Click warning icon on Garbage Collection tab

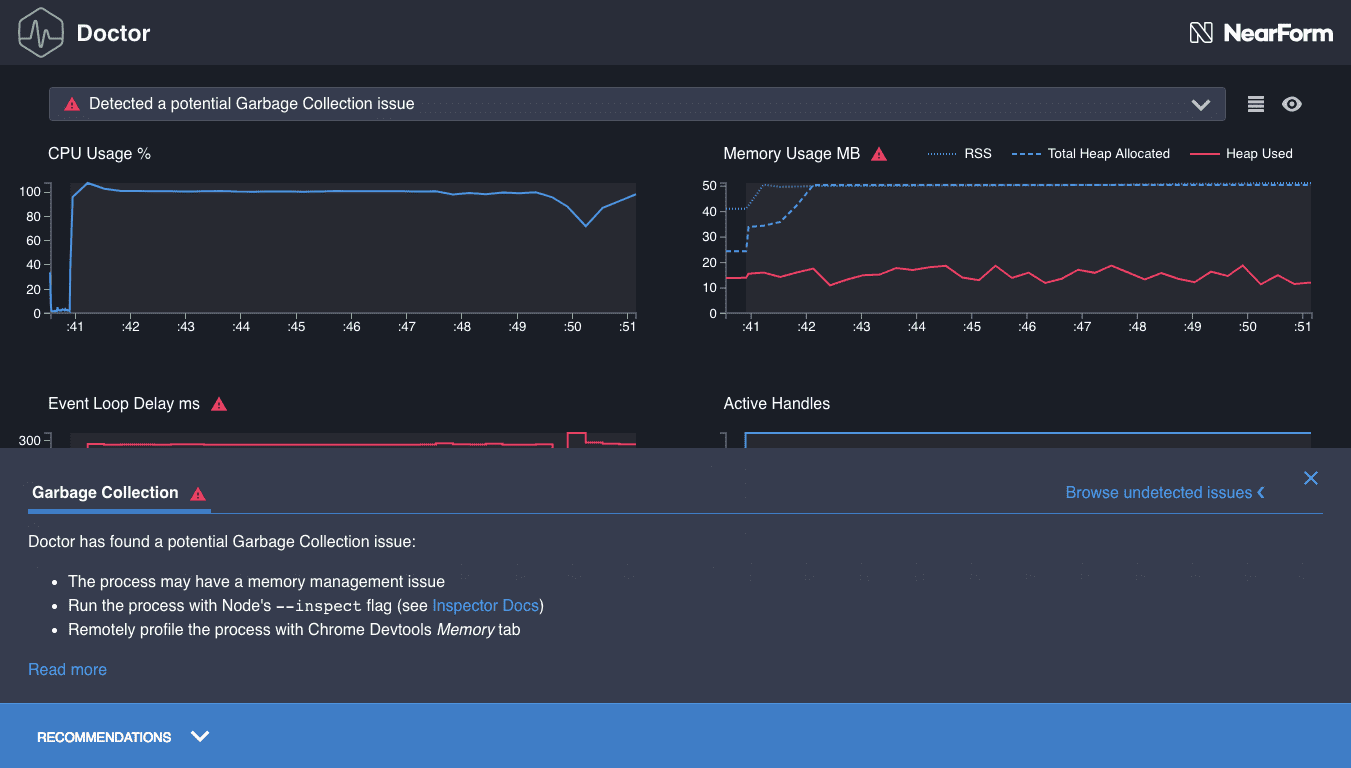pyautogui.click(x=198, y=493)
